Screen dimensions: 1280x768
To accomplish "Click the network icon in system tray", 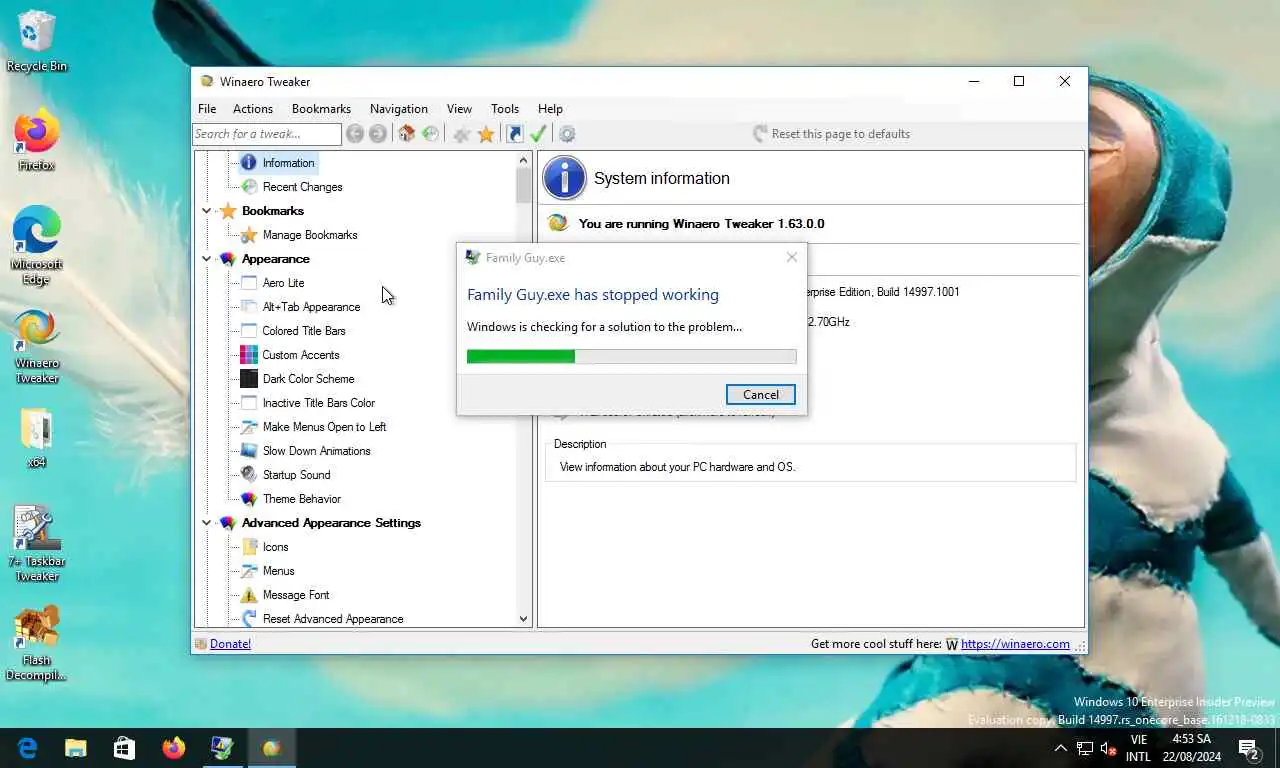I will [x=1084, y=748].
